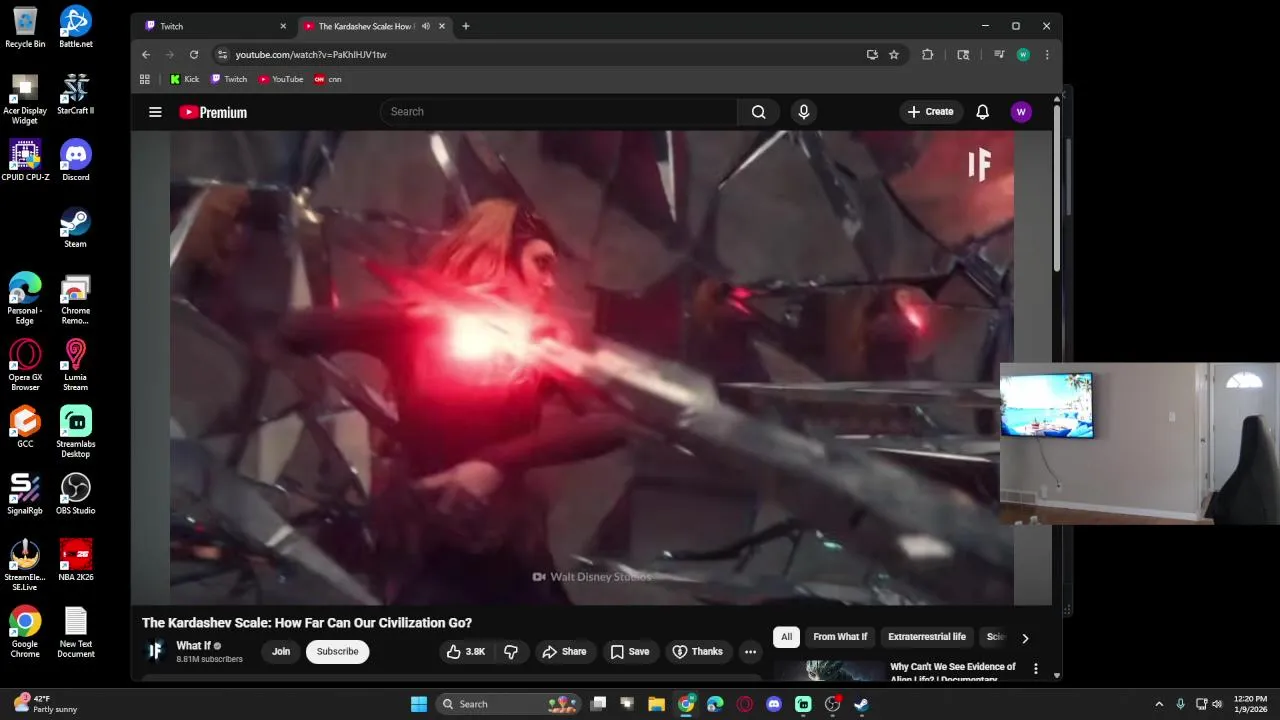This screenshot has width=1280, height=720.
Task: Dislike the Kardashev Scale video
Action: click(x=511, y=651)
